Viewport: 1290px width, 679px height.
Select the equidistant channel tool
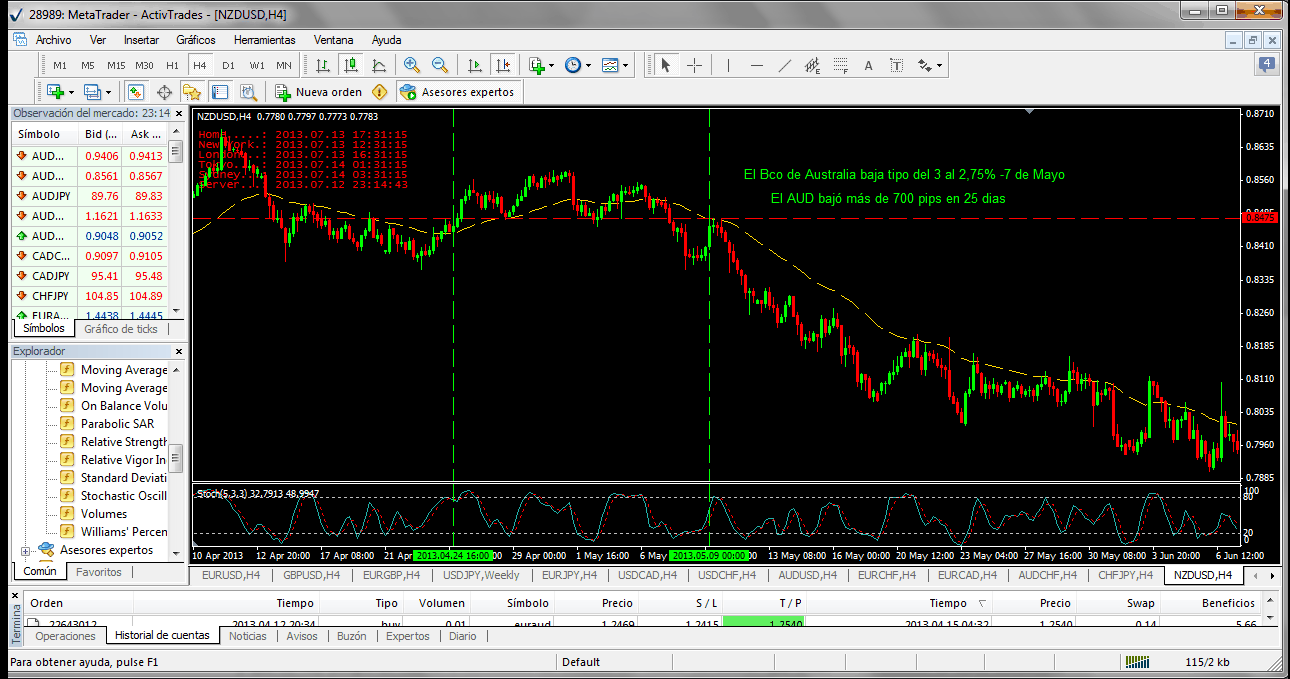(813, 65)
